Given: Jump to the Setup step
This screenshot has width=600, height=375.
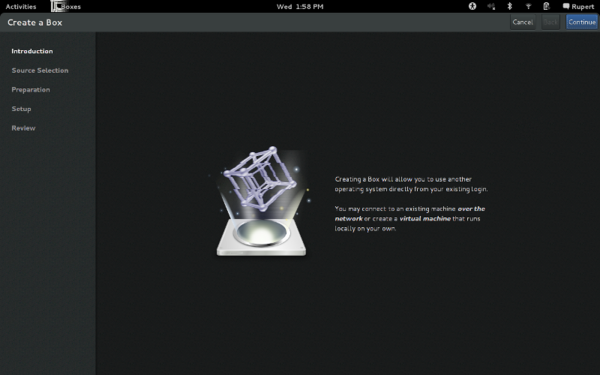Looking at the screenshot, I should click(x=21, y=109).
